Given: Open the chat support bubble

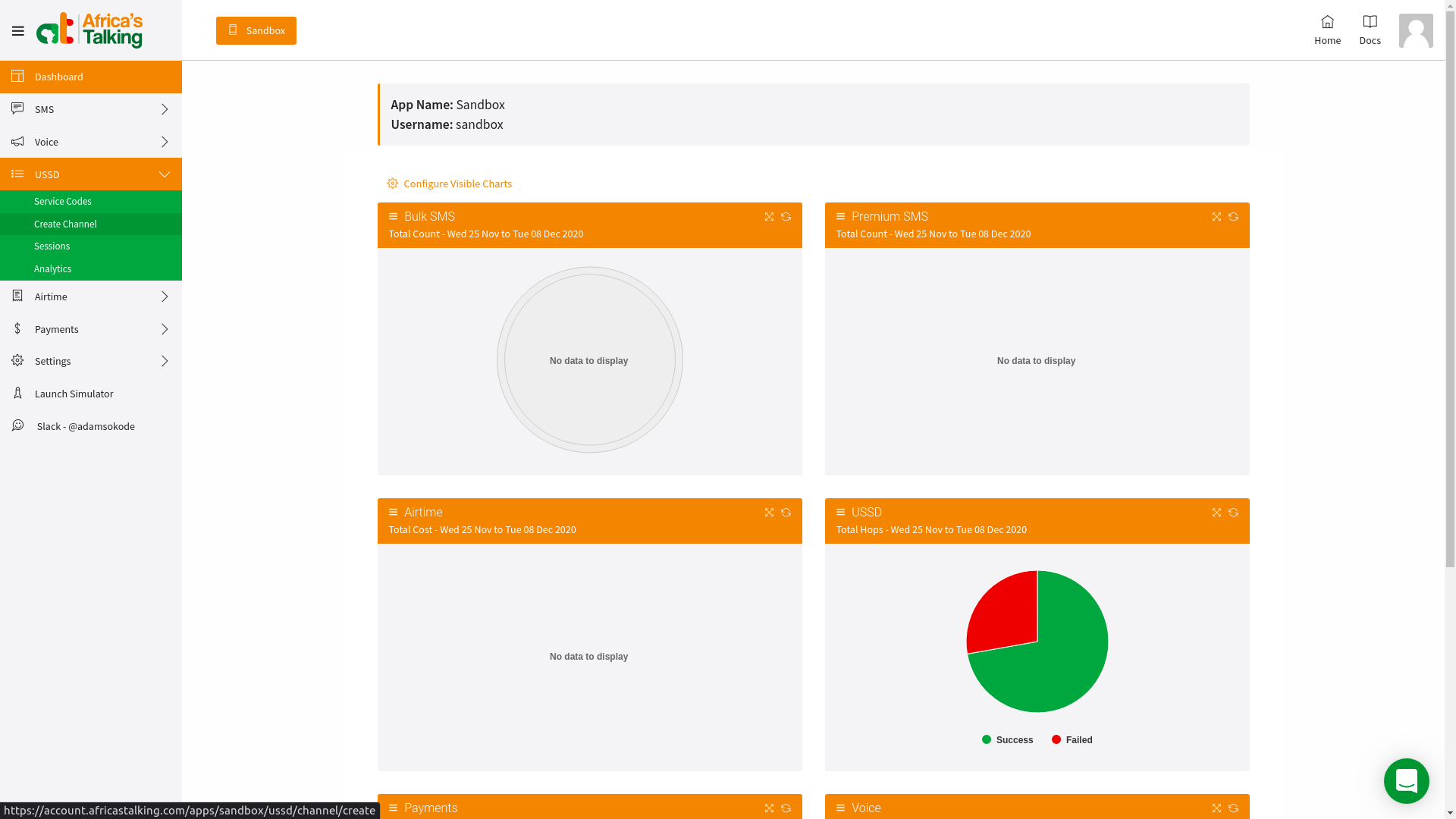Looking at the screenshot, I should coord(1406,780).
